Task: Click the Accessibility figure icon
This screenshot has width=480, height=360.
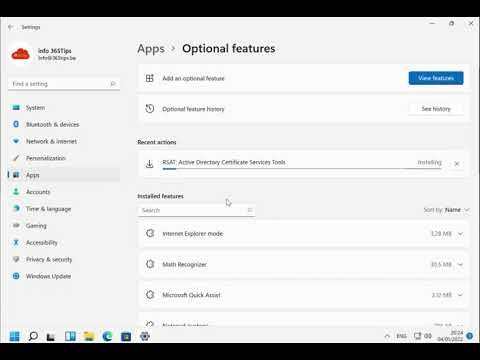Action: click(16, 242)
